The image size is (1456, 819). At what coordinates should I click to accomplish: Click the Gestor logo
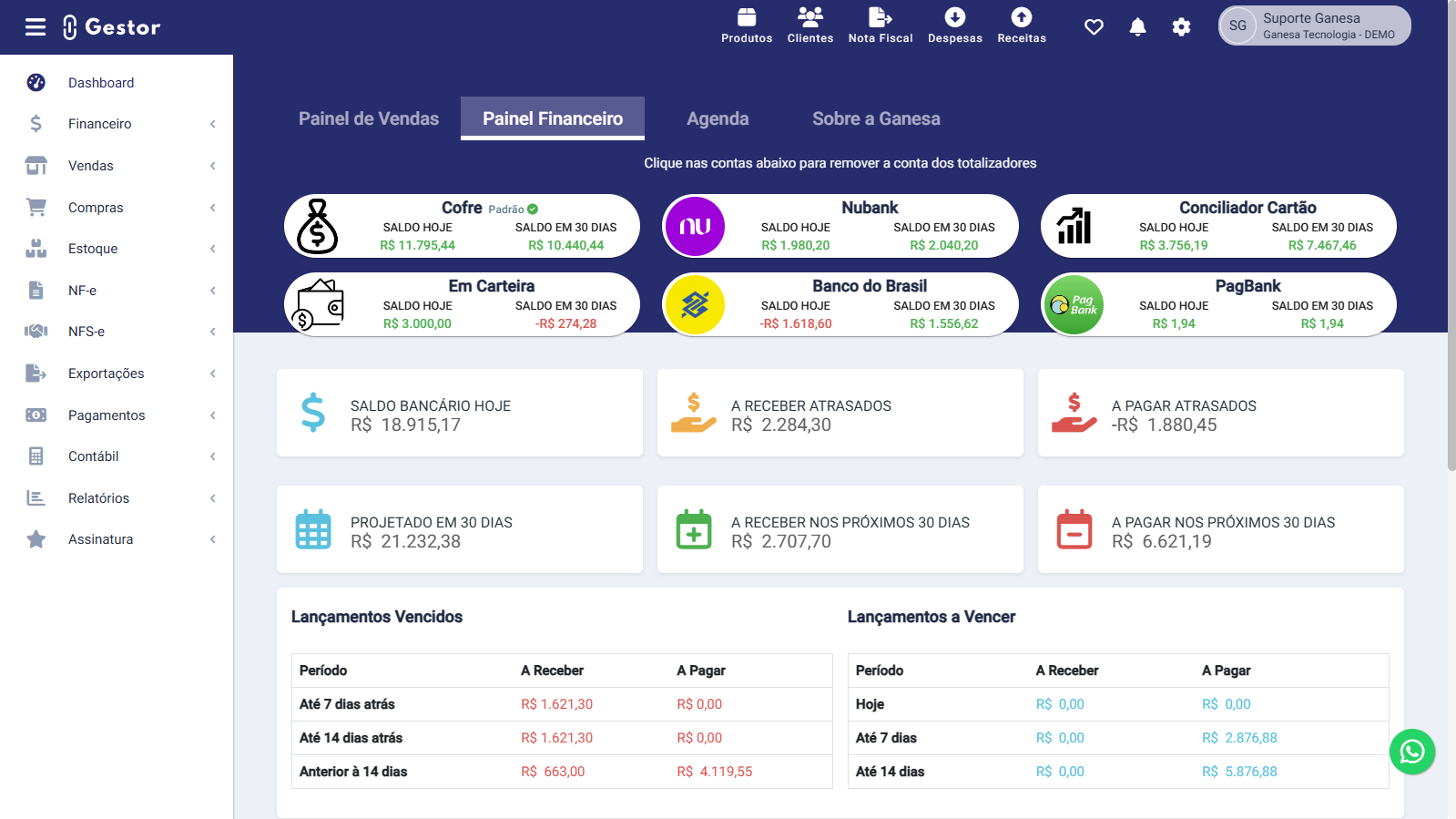[112, 27]
